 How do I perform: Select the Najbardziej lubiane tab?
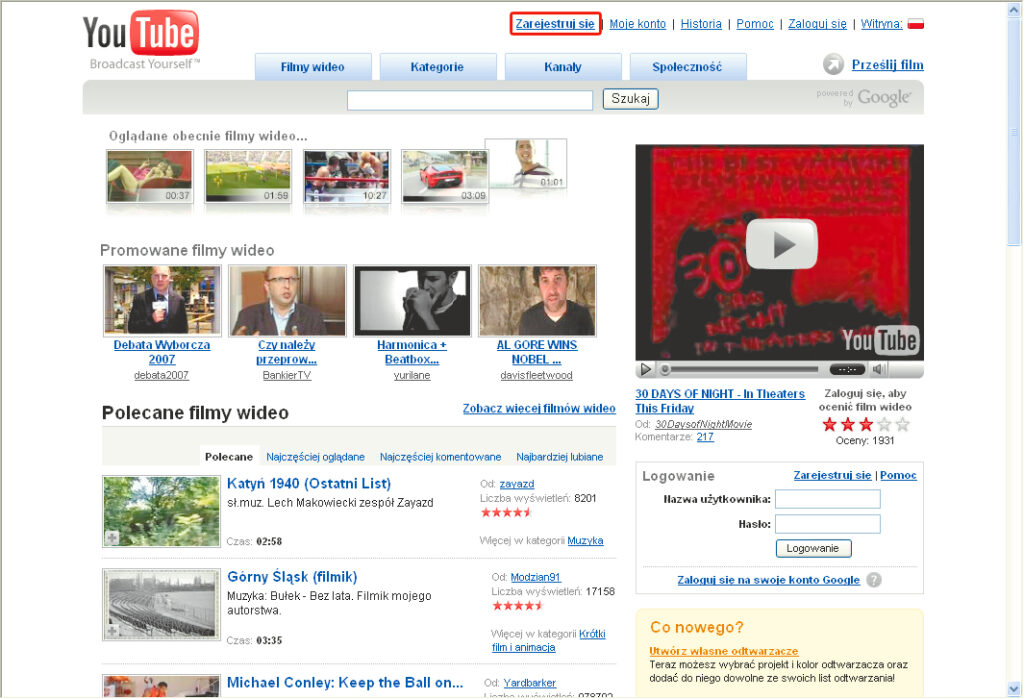(559, 457)
